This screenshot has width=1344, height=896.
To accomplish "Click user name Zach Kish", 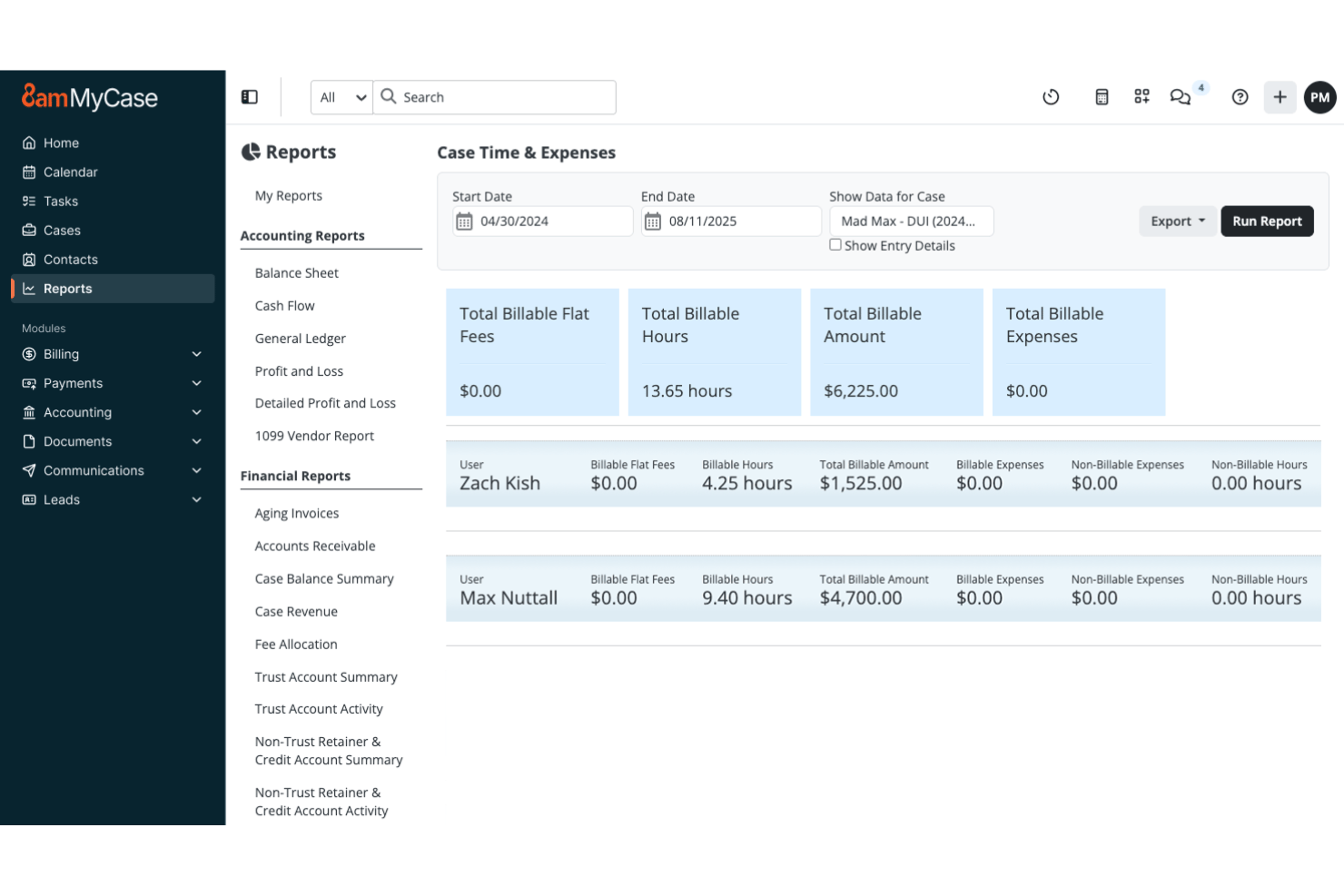I will (499, 484).
